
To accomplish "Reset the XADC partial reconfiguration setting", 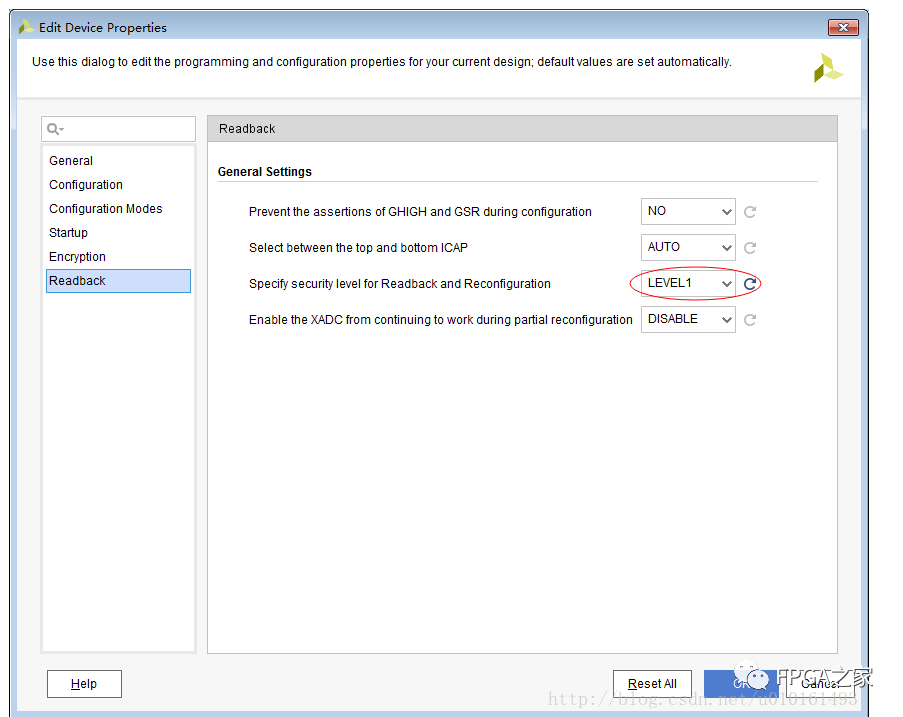I will point(750,320).
